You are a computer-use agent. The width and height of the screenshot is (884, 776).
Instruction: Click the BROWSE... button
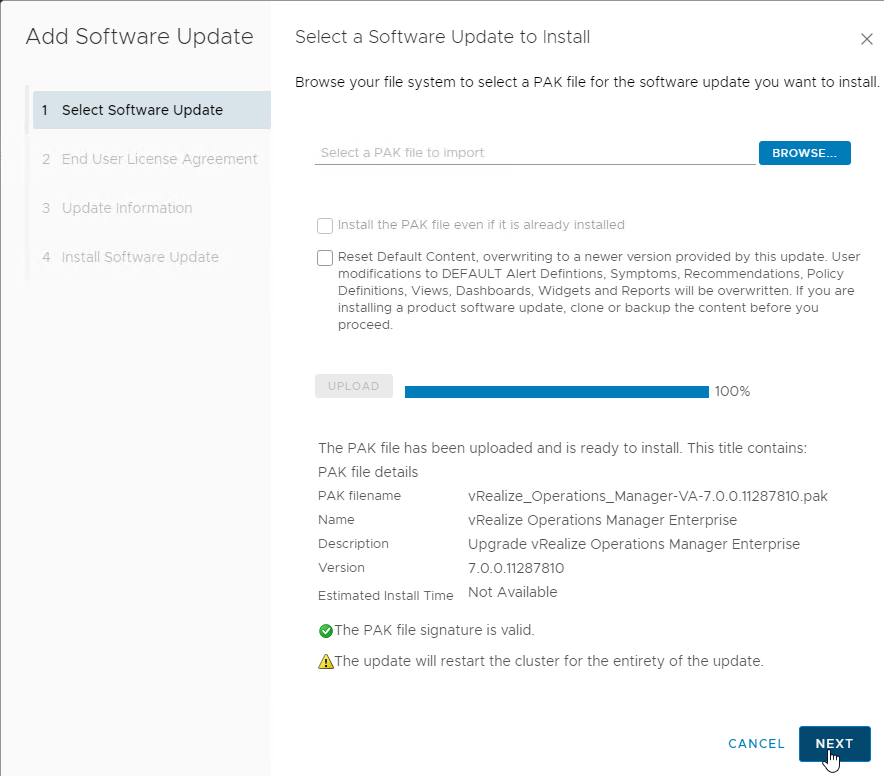point(805,153)
